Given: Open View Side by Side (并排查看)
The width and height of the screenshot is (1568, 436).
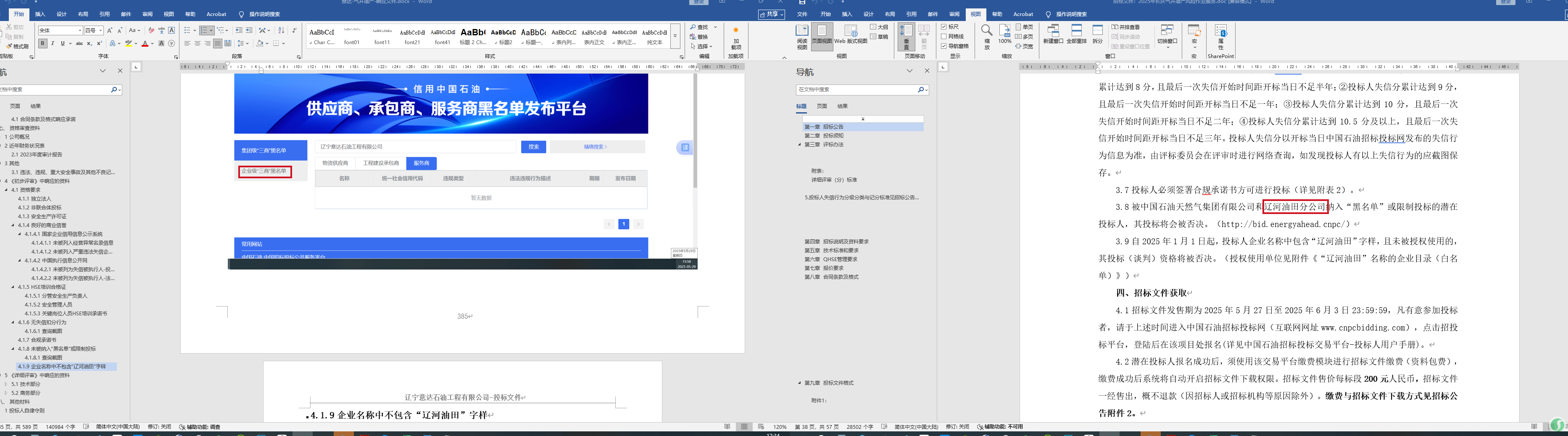Looking at the screenshot, I should coord(1126,27).
